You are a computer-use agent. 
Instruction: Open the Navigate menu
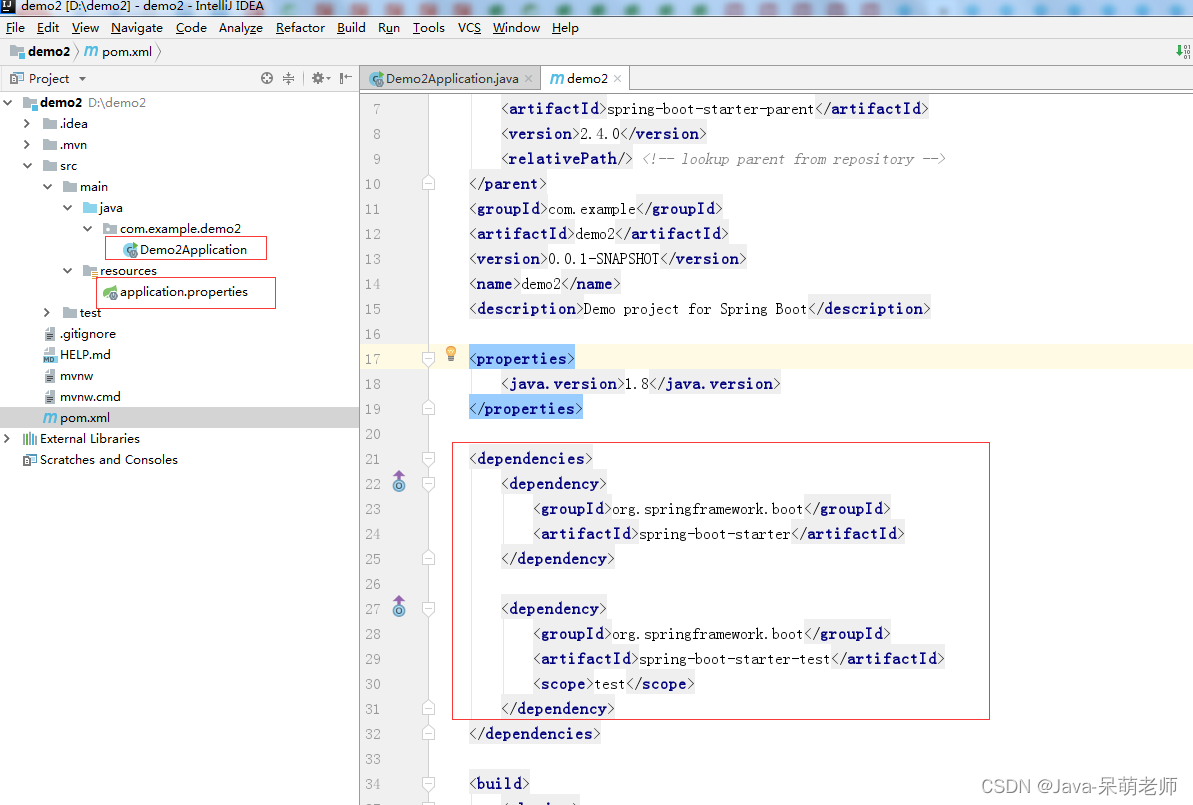[137, 27]
